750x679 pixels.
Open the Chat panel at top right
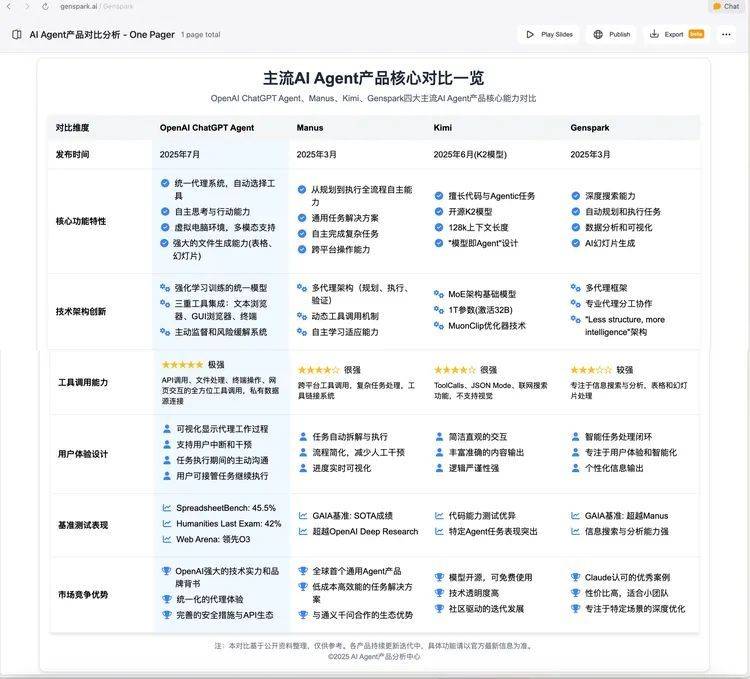(725, 6)
